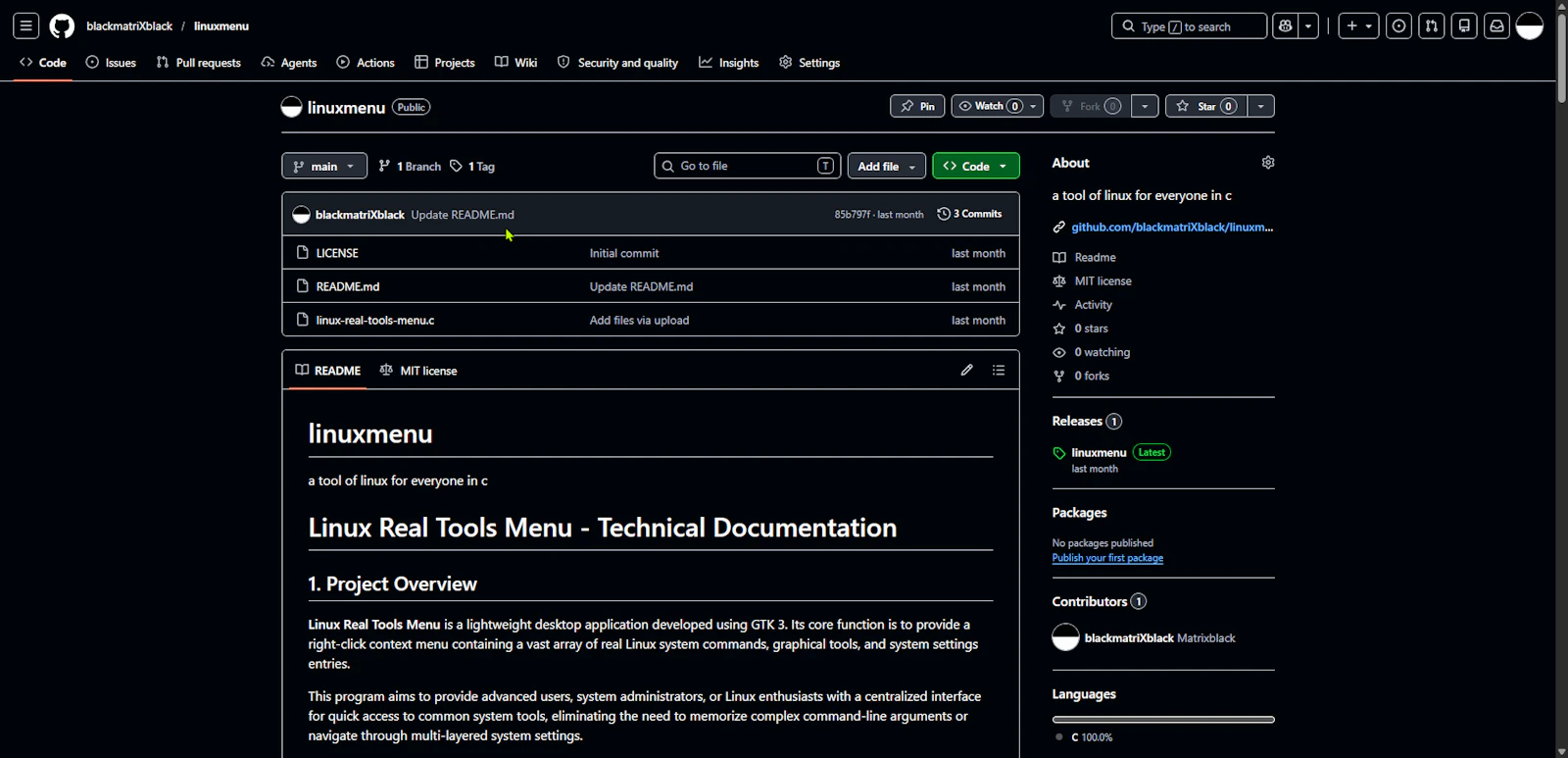The width and height of the screenshot is (1568, 758).
Task: Open the repositories icon in header
Action: click(1464, 26)
